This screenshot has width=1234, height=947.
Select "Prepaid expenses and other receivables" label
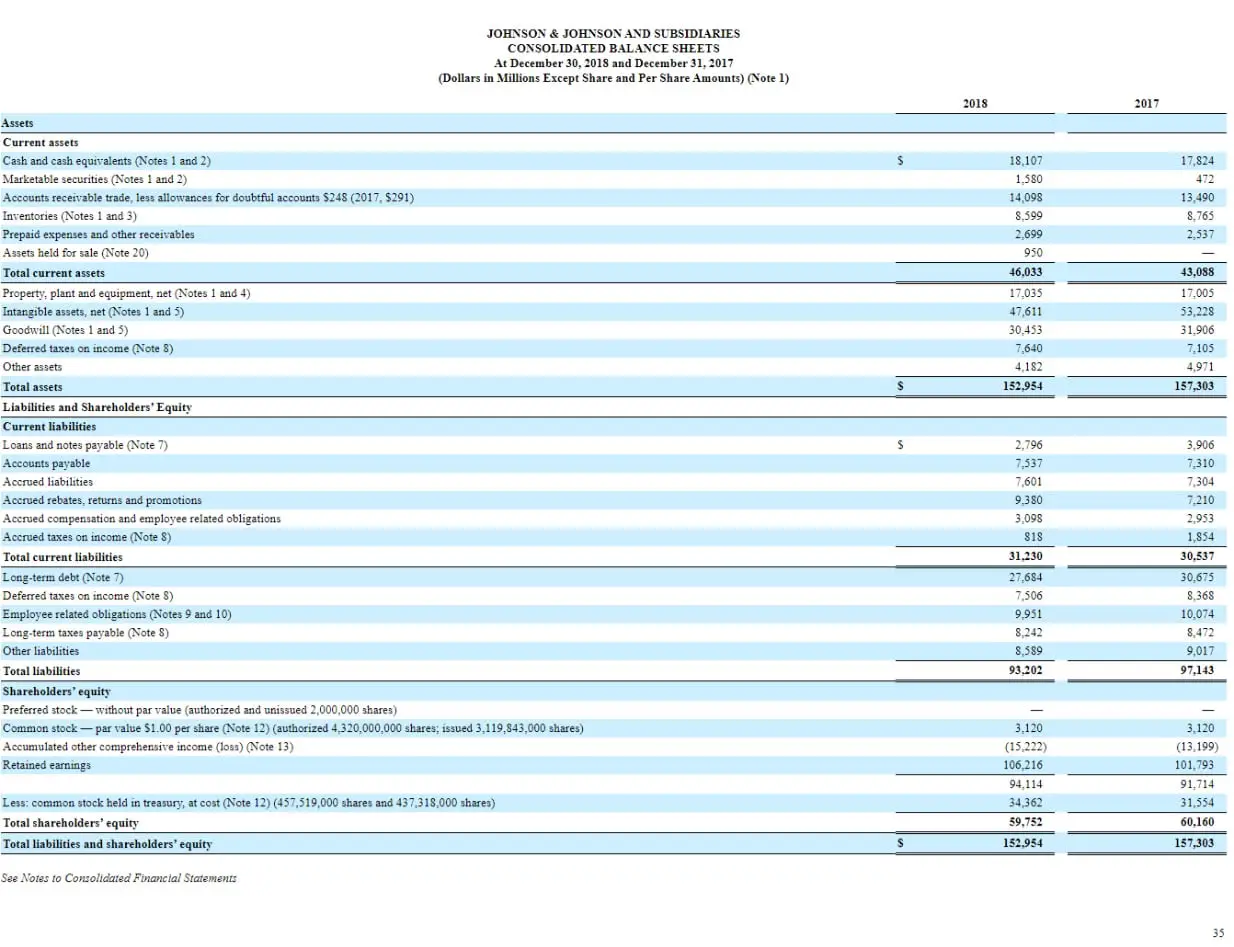pos(99,234)
